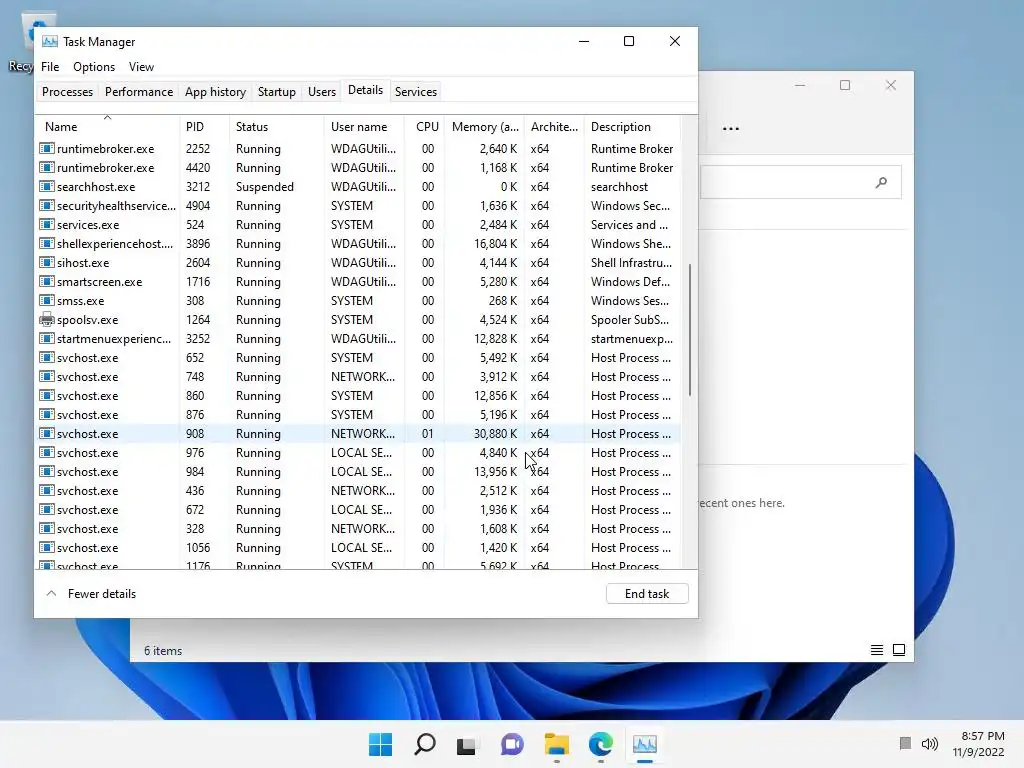The height and width of the screenshot is (768, 1024).
Task: Click the spoolsv.exe printer icon
Action: [46, 320]
